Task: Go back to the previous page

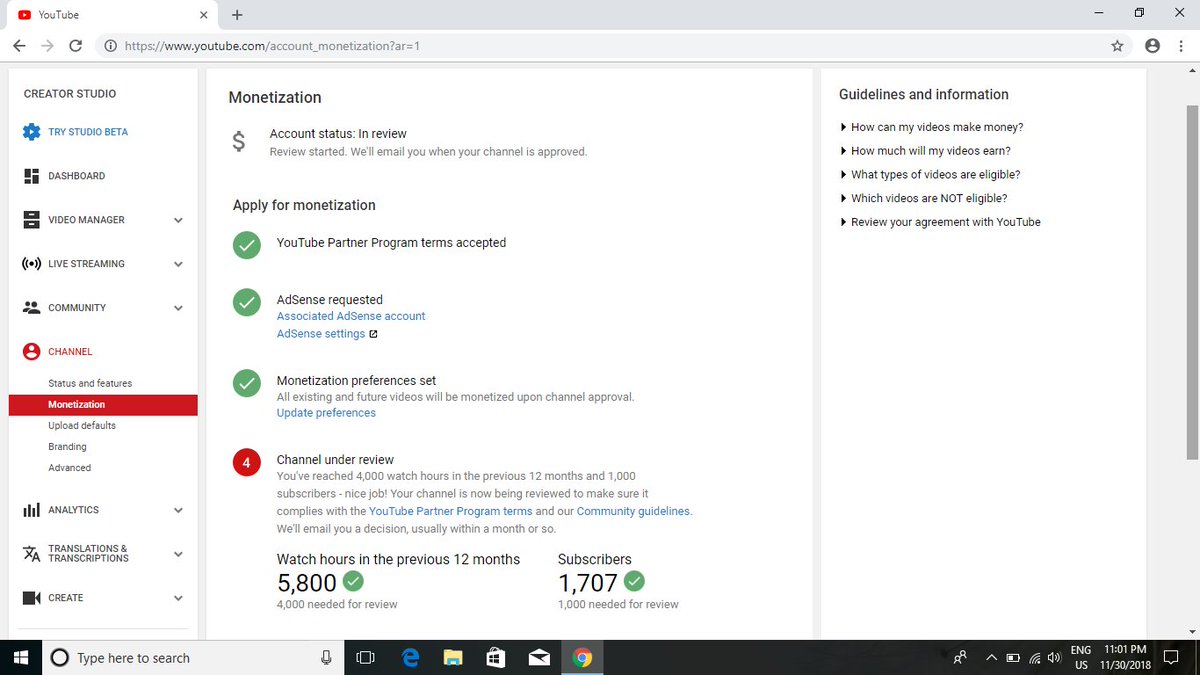Action: (x=19, y=46)
